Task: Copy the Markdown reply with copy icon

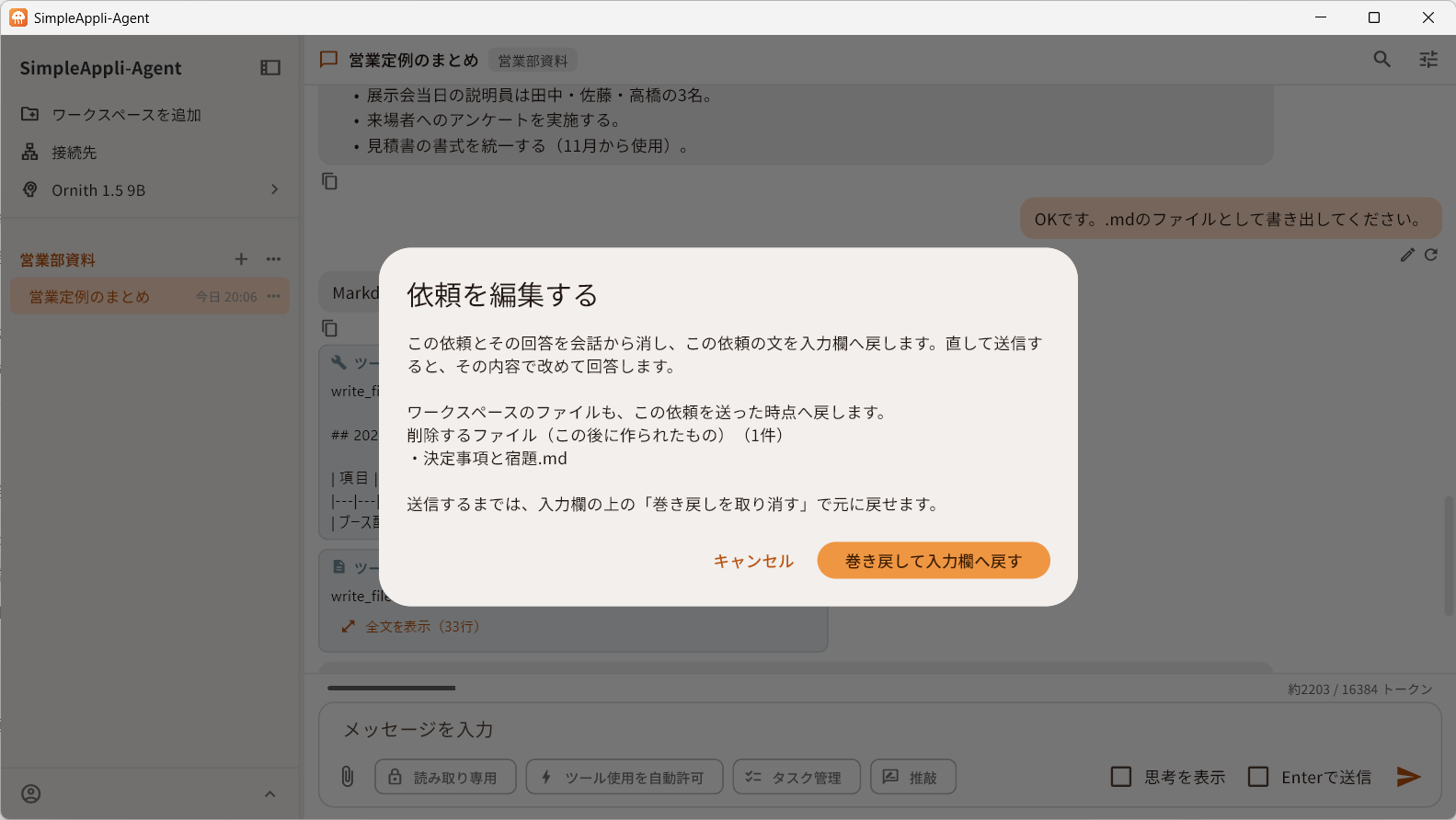Action: [x=329, y=328]
